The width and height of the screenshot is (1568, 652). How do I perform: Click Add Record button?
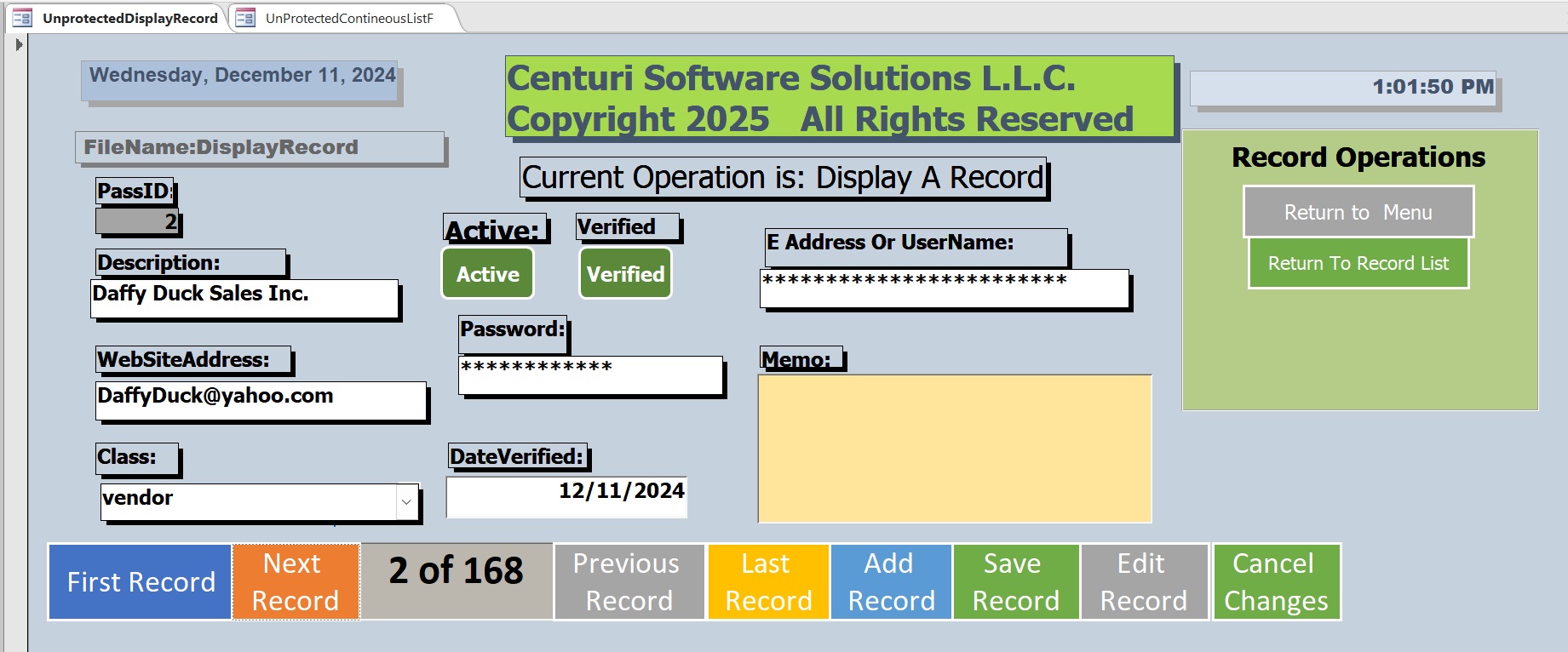click(x=891, y=582)
